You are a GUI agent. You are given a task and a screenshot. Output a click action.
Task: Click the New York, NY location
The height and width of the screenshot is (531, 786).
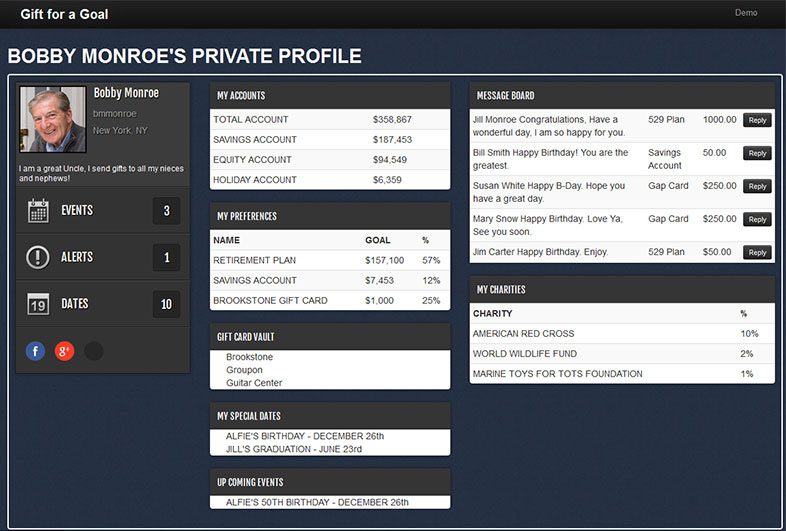tap(120, 130)
